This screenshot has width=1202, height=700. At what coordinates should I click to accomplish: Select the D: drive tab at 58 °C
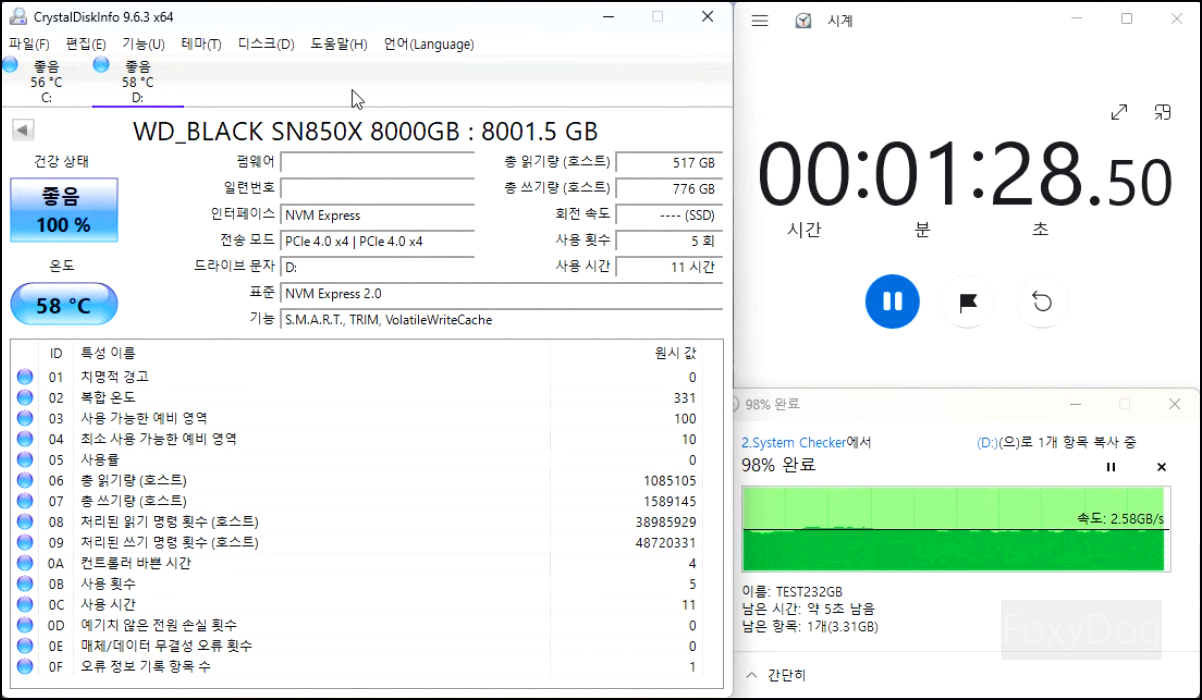tap(138, 81)
